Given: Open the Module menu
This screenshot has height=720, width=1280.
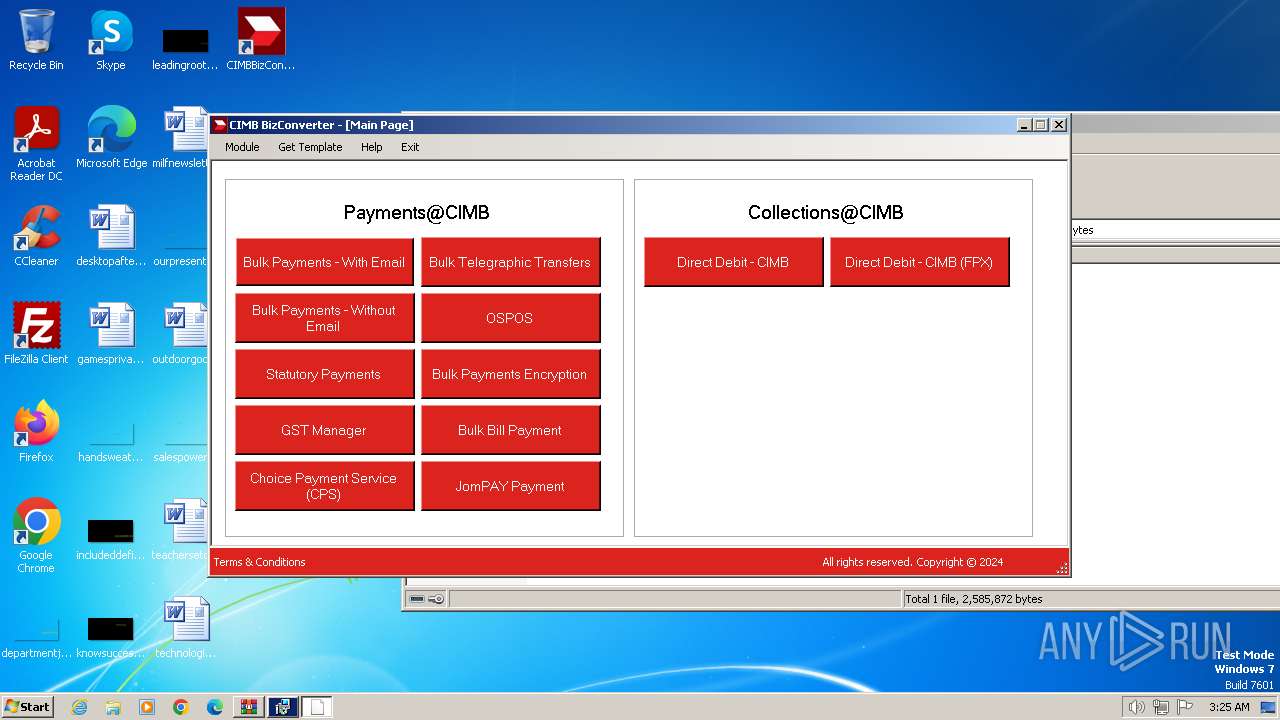Looking at the screenshot, I should click(x=242, y=147).
